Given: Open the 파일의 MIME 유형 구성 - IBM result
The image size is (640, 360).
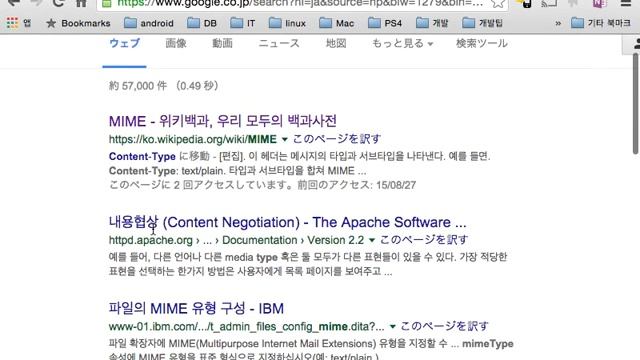Looking at the screenshot, I should click(x=196, y=308).
